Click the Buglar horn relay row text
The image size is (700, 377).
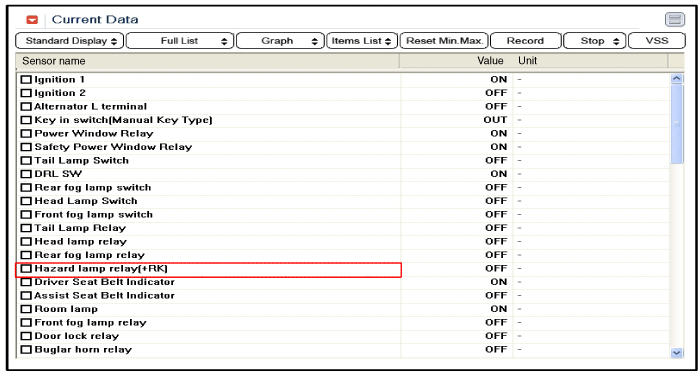(83, 350)
